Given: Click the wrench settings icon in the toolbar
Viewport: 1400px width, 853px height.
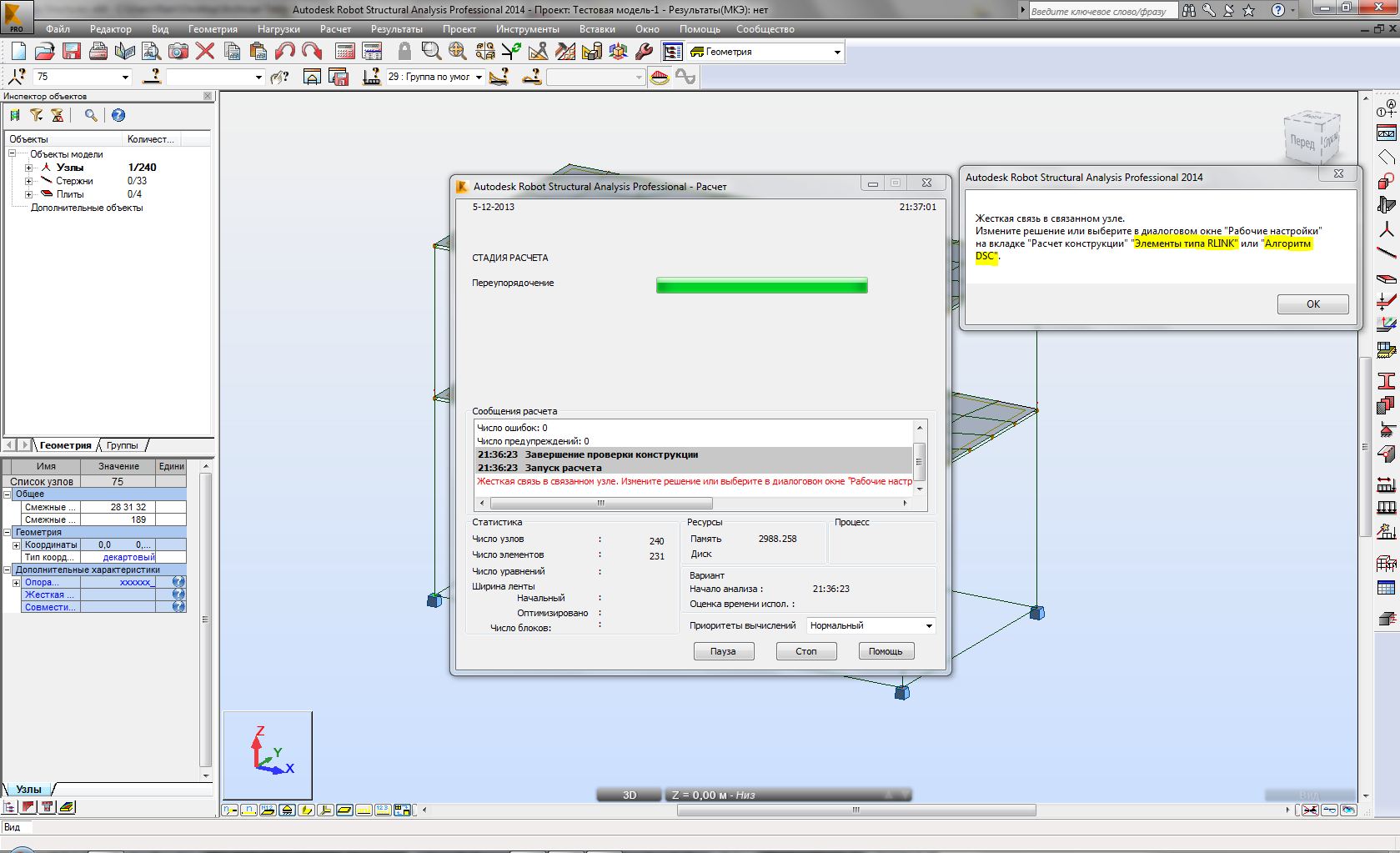Looking at the screenshot, I should point(644,52).
